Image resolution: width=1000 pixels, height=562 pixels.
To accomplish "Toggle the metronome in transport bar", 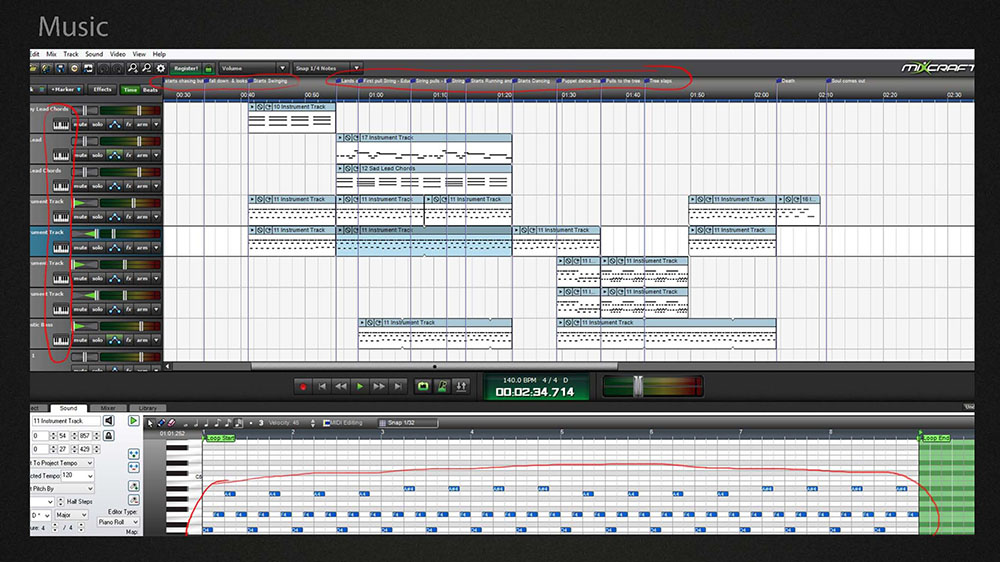I will tap(442, 387).
